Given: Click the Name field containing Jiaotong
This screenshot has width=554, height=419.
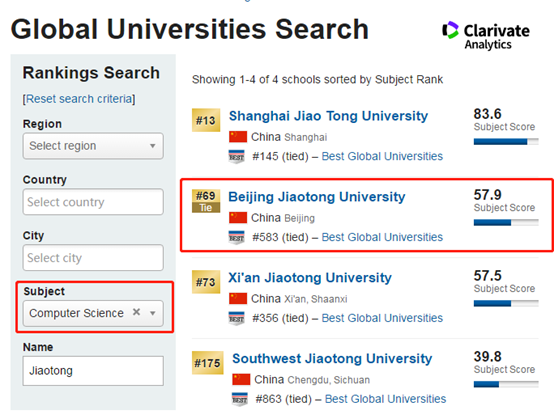Looking at the screenshot, I should pos(93,371).
